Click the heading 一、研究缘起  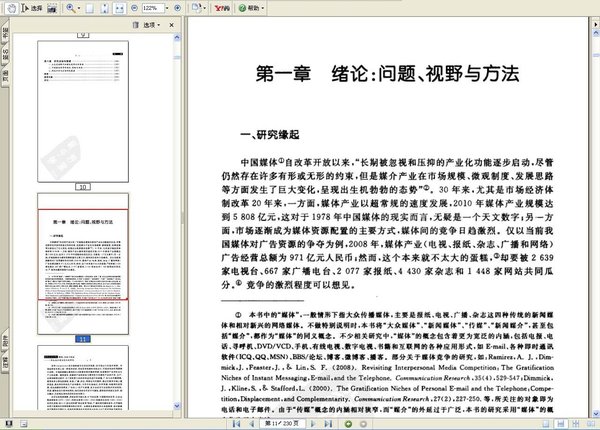(x=269, y=135)
